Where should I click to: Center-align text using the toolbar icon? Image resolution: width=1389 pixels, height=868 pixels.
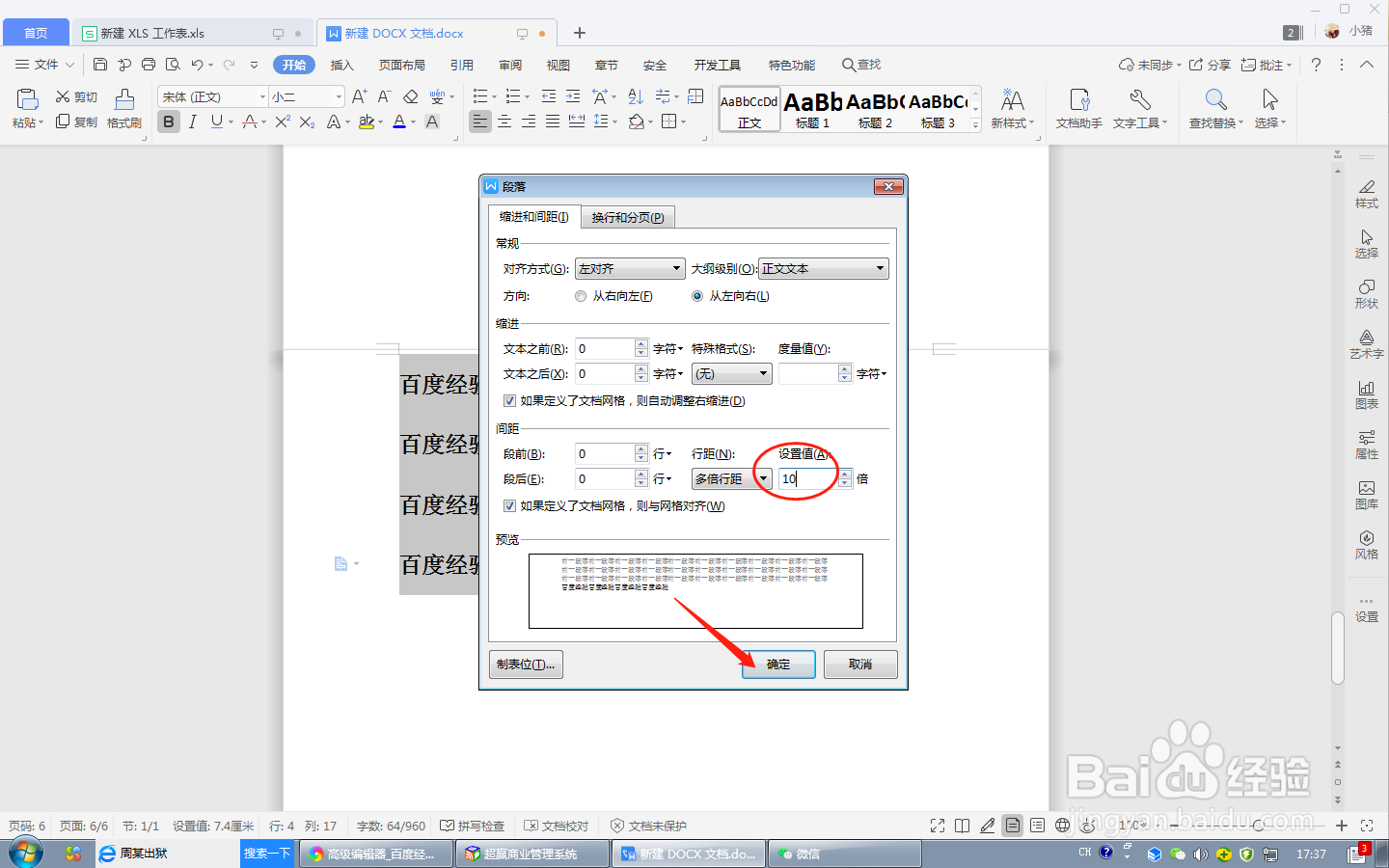click(x=504, y=122)
